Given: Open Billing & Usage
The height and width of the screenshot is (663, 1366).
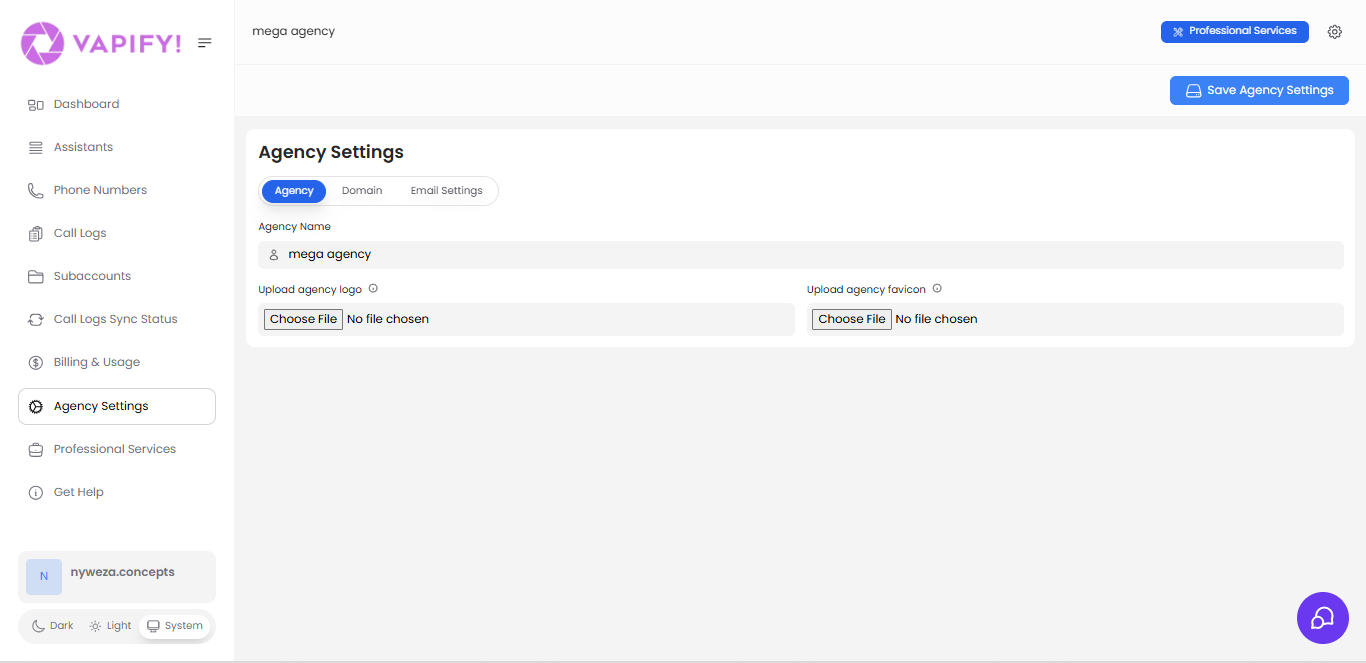Looking at the screenshot, I should [x=95, y=361].
